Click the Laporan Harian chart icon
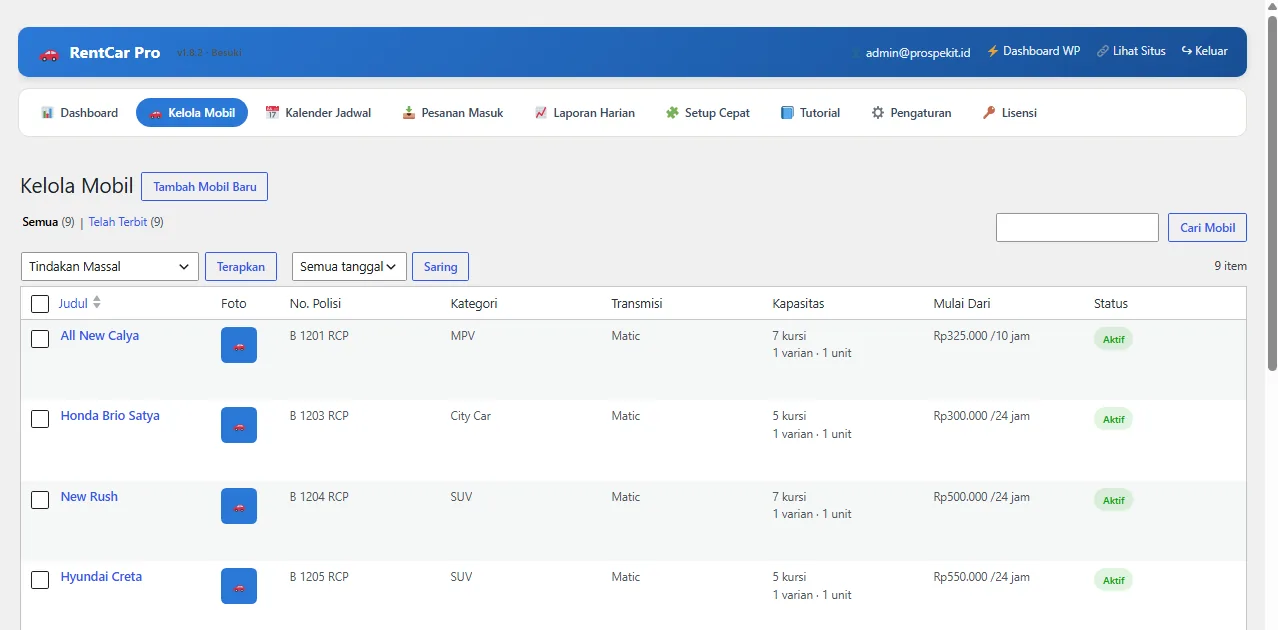Image resolution: width=1278 pixels, height=630 pixels. pyautogui.click(x=541, y=113)
